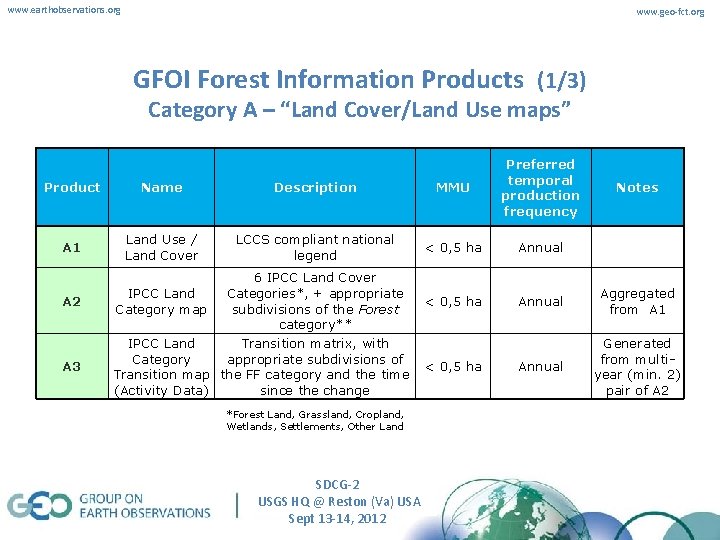Open the www.geo-fct.org link

tap(670, 12)
